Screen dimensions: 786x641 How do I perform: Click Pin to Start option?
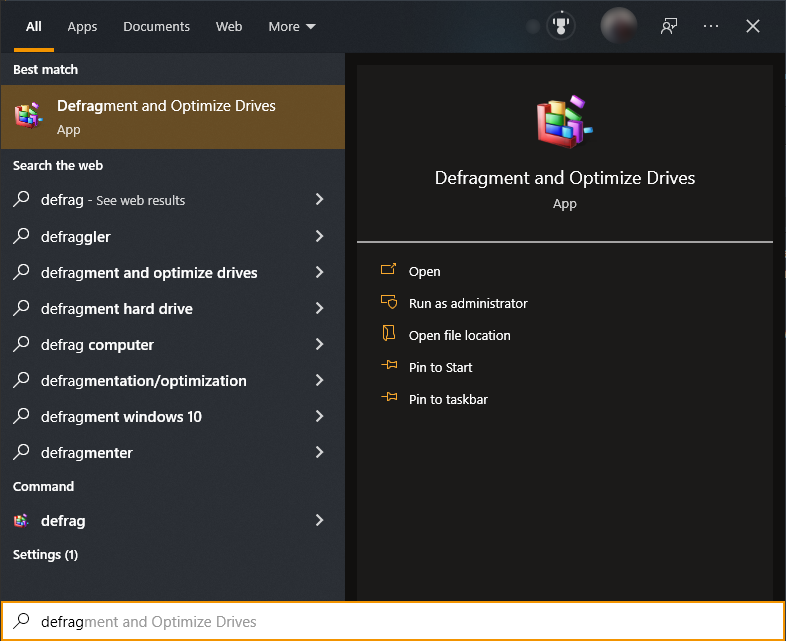440,367
